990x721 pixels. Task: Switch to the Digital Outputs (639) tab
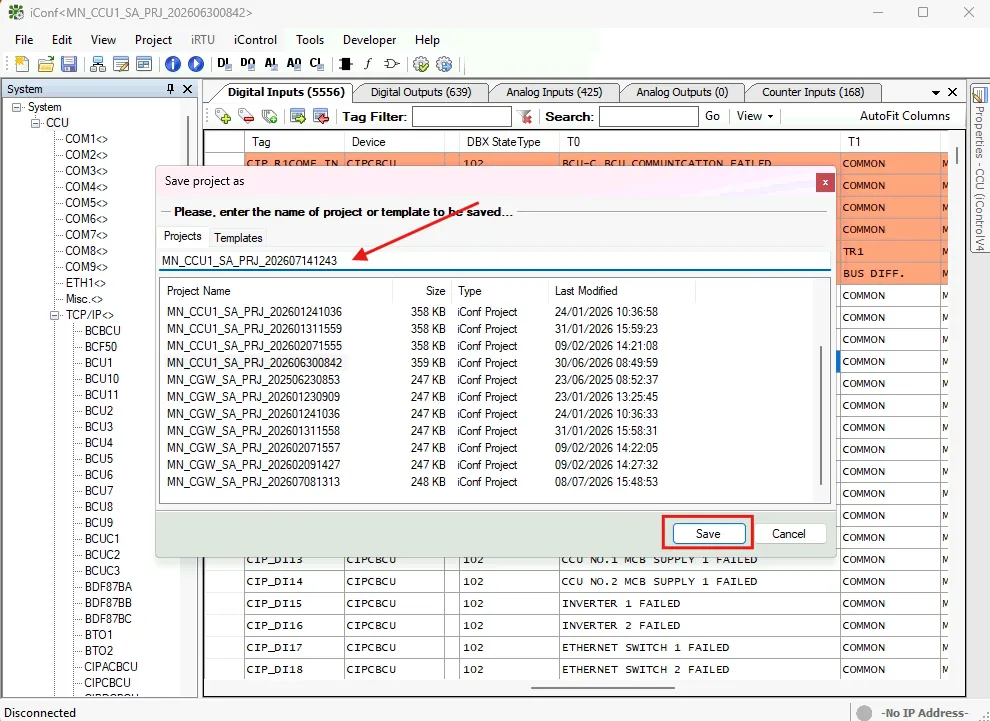click(420, 92)
